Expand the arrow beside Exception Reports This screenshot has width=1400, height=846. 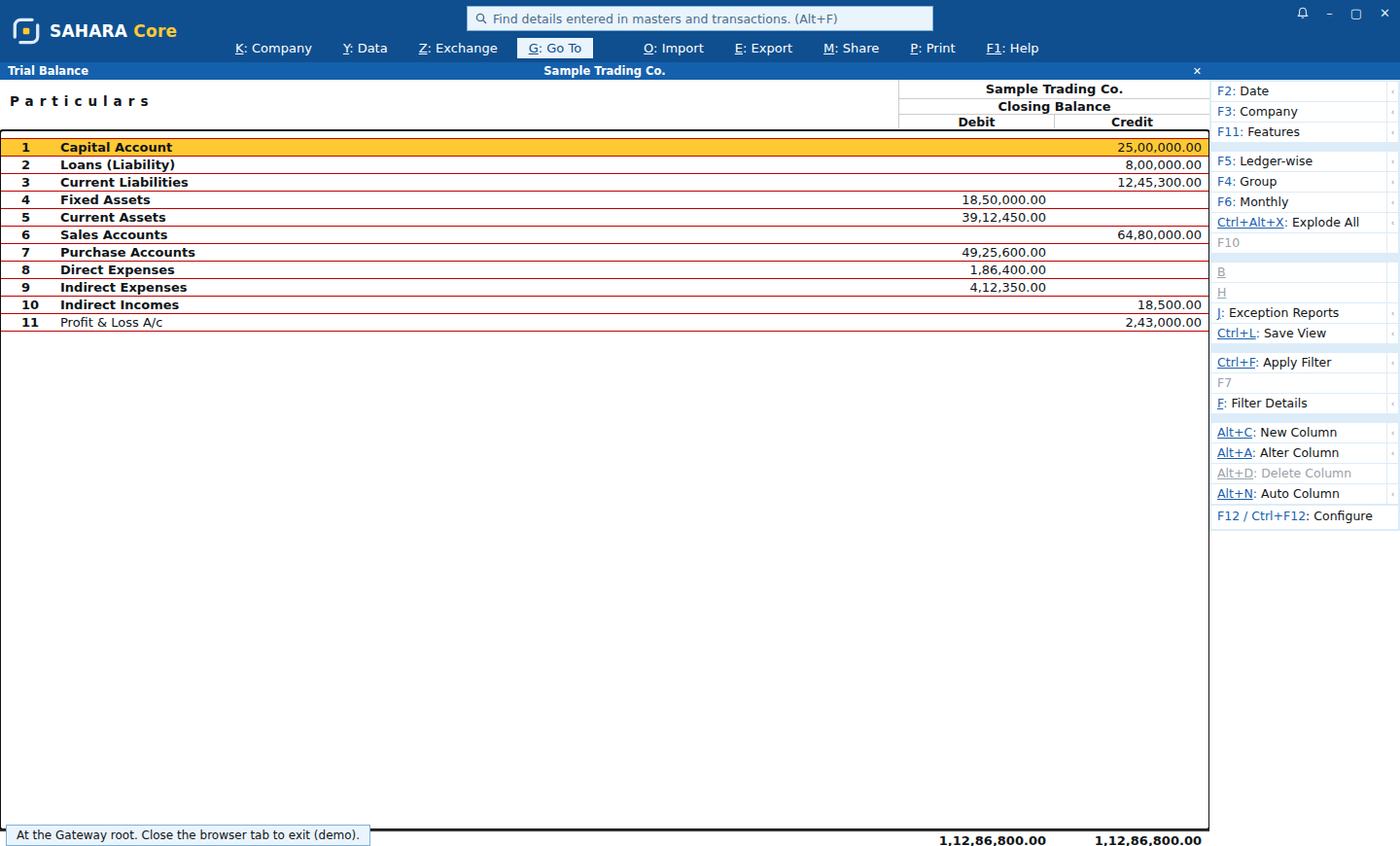click(1393, 313)
